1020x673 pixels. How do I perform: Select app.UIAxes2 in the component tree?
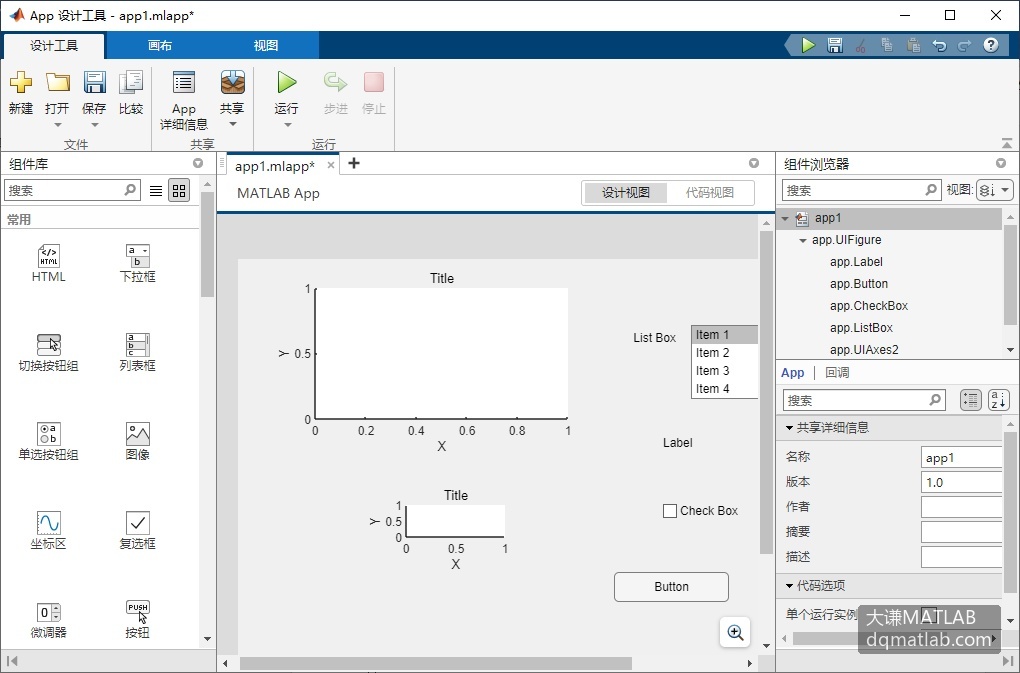(864, 350)
